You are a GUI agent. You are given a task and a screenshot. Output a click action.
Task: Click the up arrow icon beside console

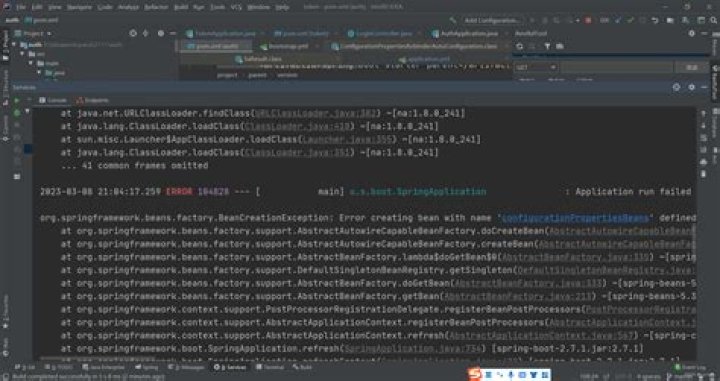pos(703,113)
